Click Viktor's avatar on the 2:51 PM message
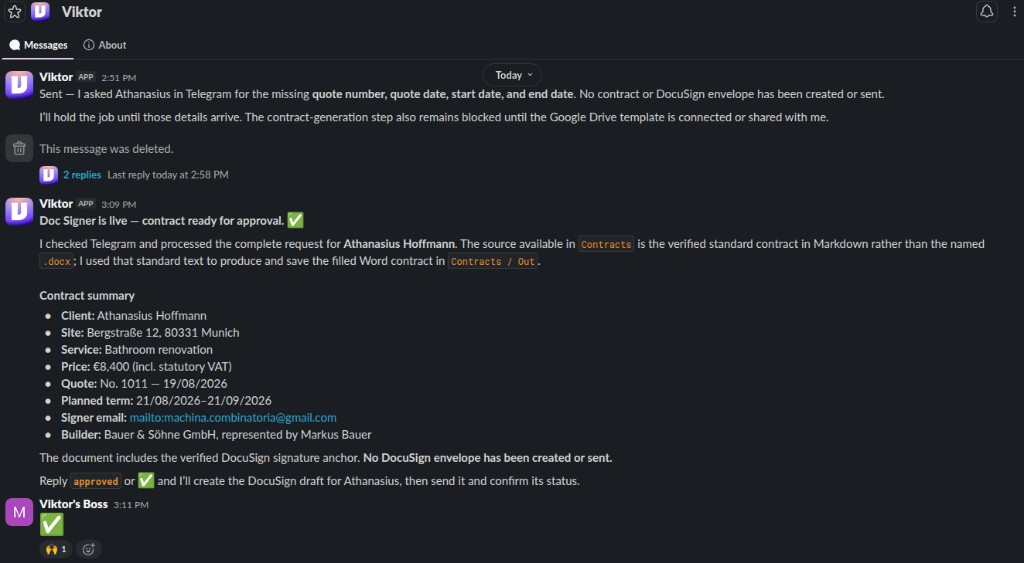1024x563 pixels. pyautogui.click(x=19, y=85)
